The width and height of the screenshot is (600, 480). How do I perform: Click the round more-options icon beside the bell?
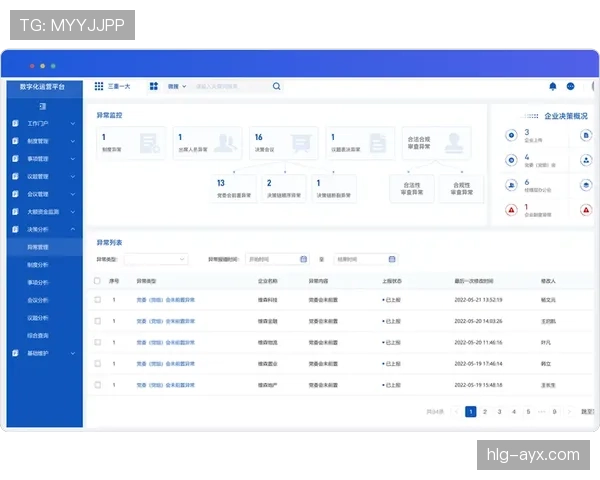(x=571, y=87)
